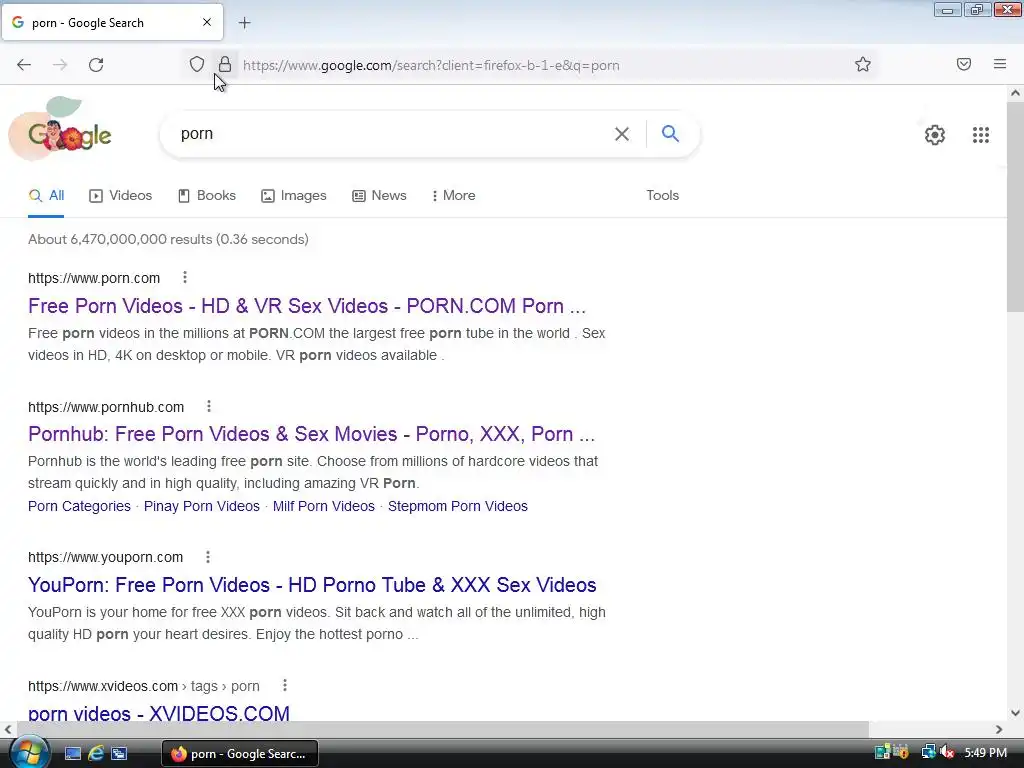Click the horizontal scrollbar right arrow
This screenshot has width=1024, height=768.
click(x=999, y=729)
